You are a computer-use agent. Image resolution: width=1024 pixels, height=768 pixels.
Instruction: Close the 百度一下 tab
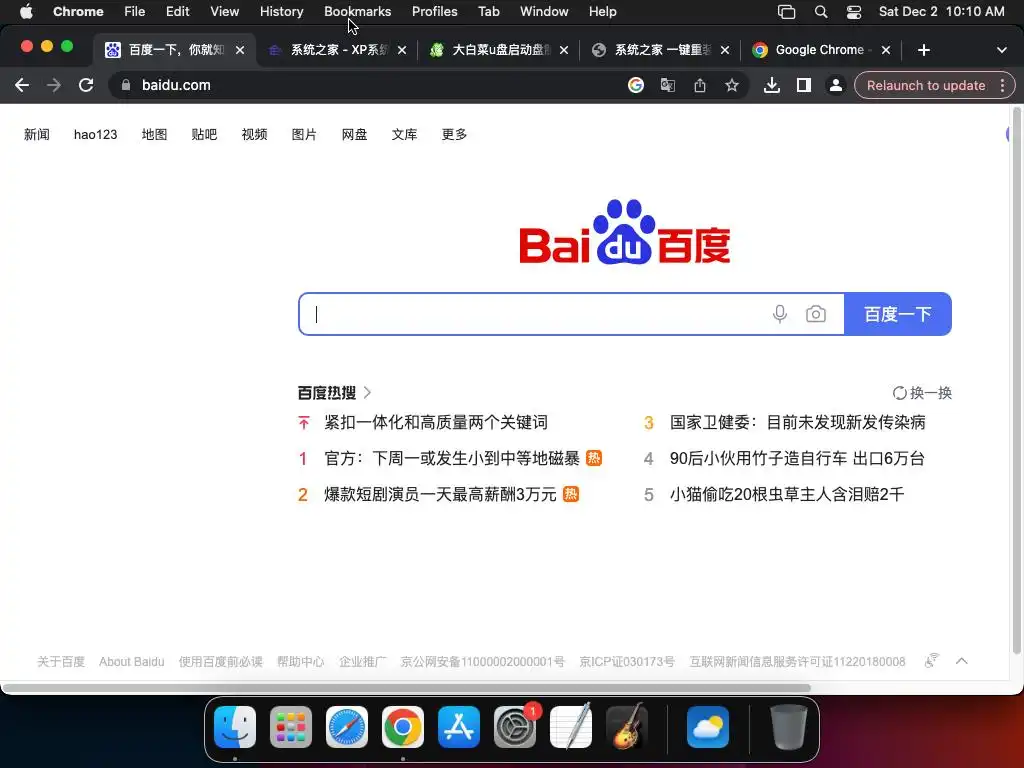coord(240,50)
